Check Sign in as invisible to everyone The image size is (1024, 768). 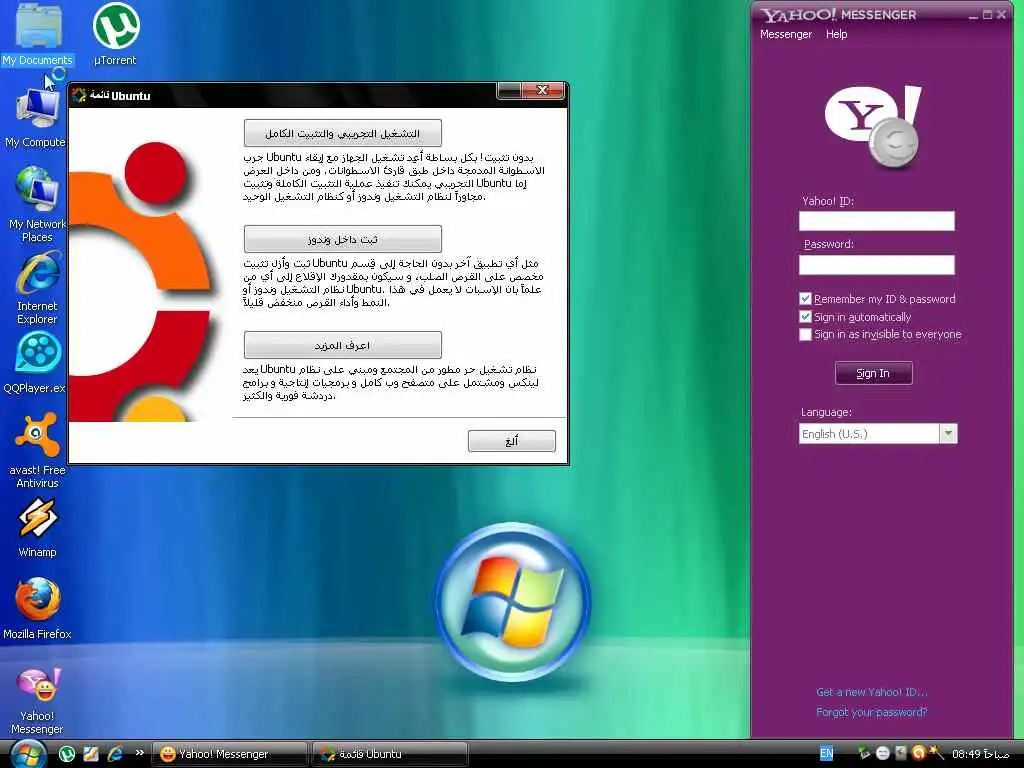click(805, 334)
